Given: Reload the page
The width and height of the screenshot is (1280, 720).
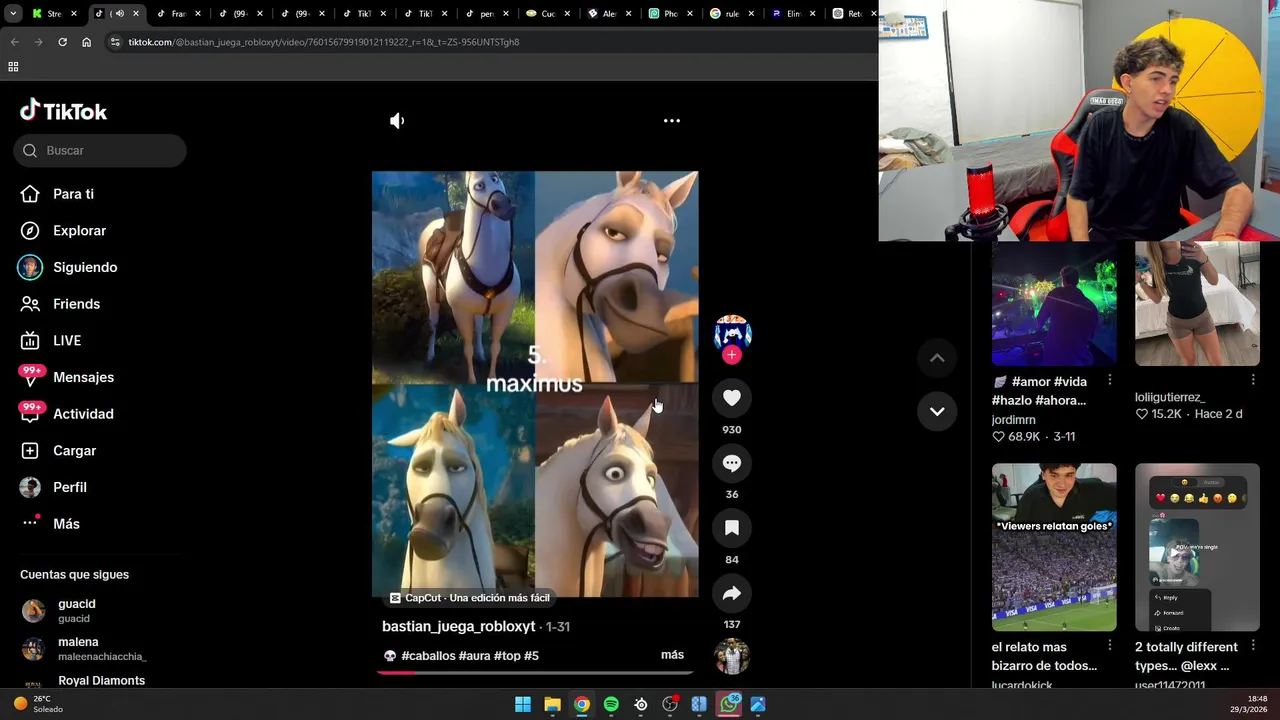Looking at the screenshot, I should coord(62,42).
